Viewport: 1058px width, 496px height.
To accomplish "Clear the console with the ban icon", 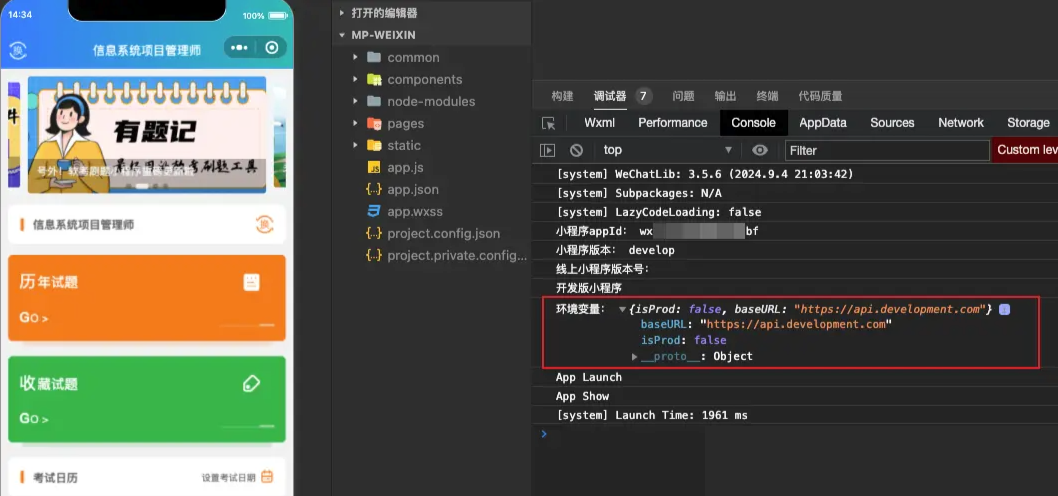I will (x=576, y=150).
